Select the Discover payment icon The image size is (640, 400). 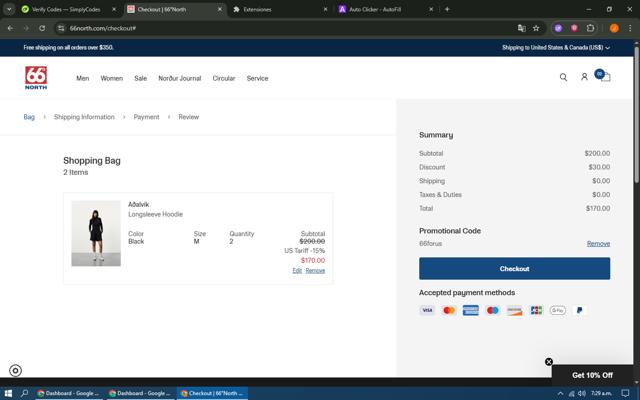point(514,310)
